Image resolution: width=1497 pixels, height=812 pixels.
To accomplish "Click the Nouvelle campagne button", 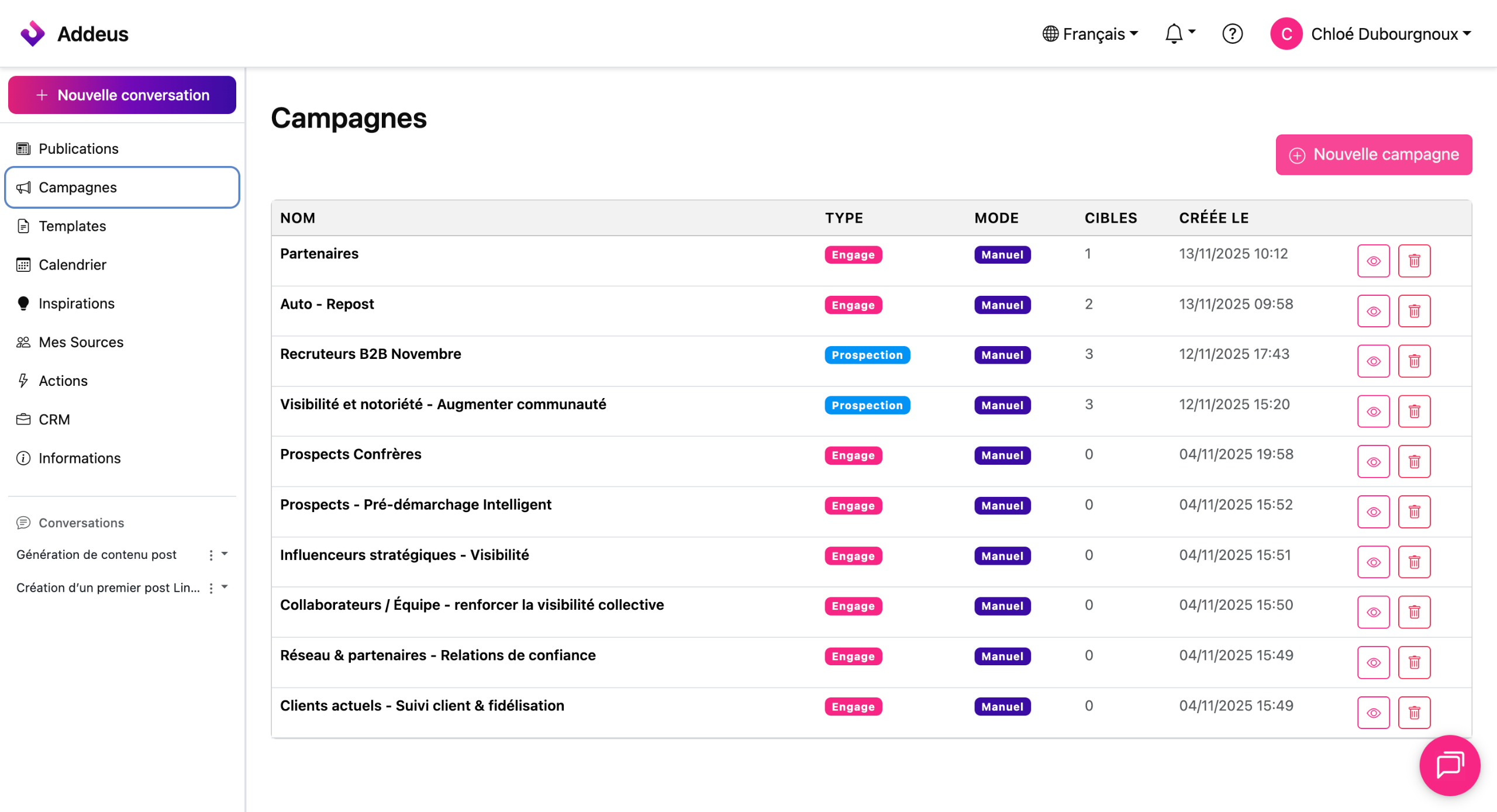I will pos(1373,155).
